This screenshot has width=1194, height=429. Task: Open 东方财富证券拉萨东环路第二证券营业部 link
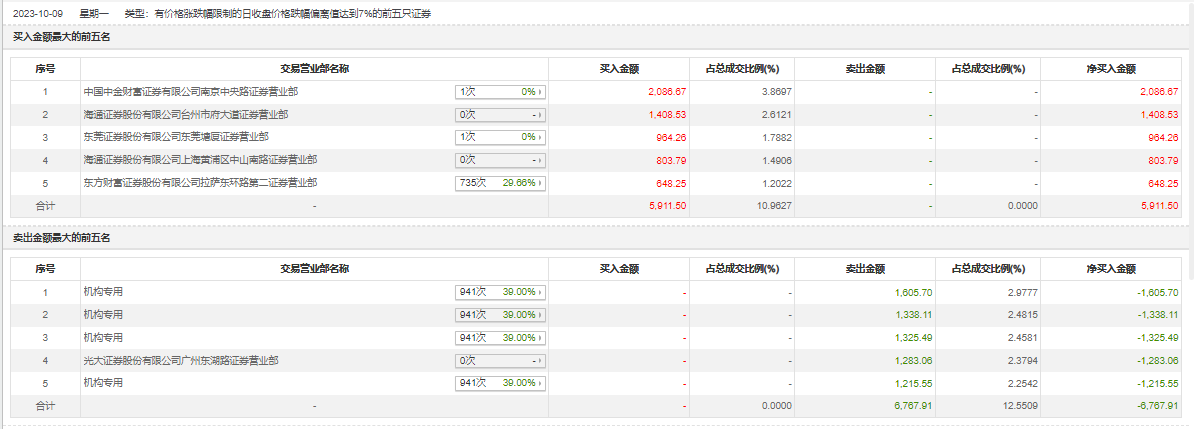click(200, 183)
